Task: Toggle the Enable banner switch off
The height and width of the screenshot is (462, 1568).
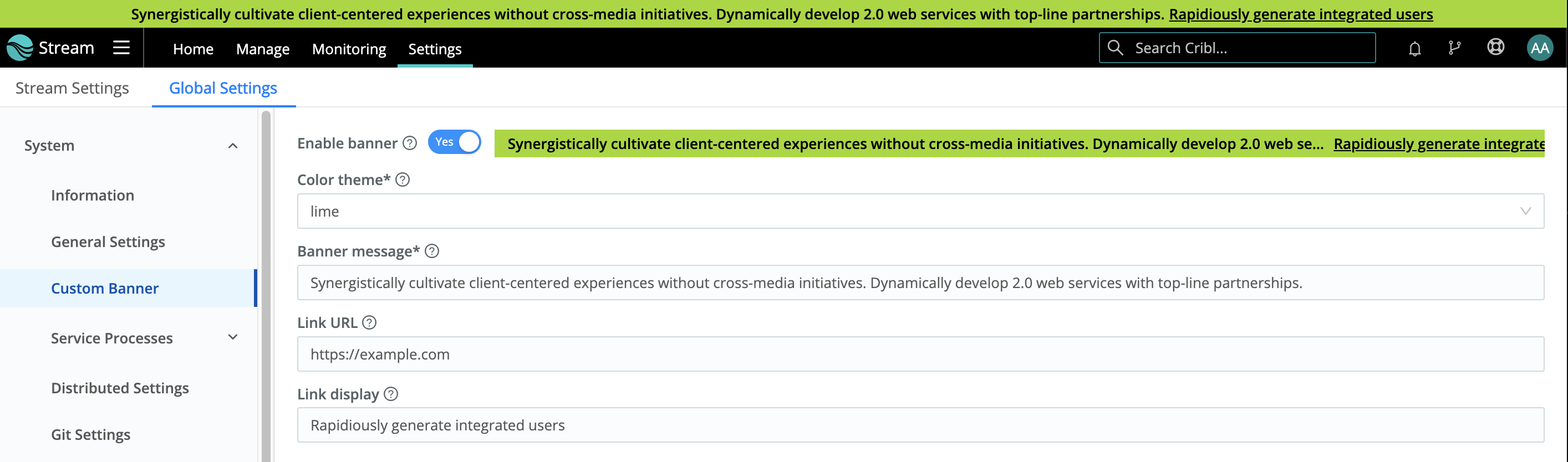Action: tap(454, 142)
